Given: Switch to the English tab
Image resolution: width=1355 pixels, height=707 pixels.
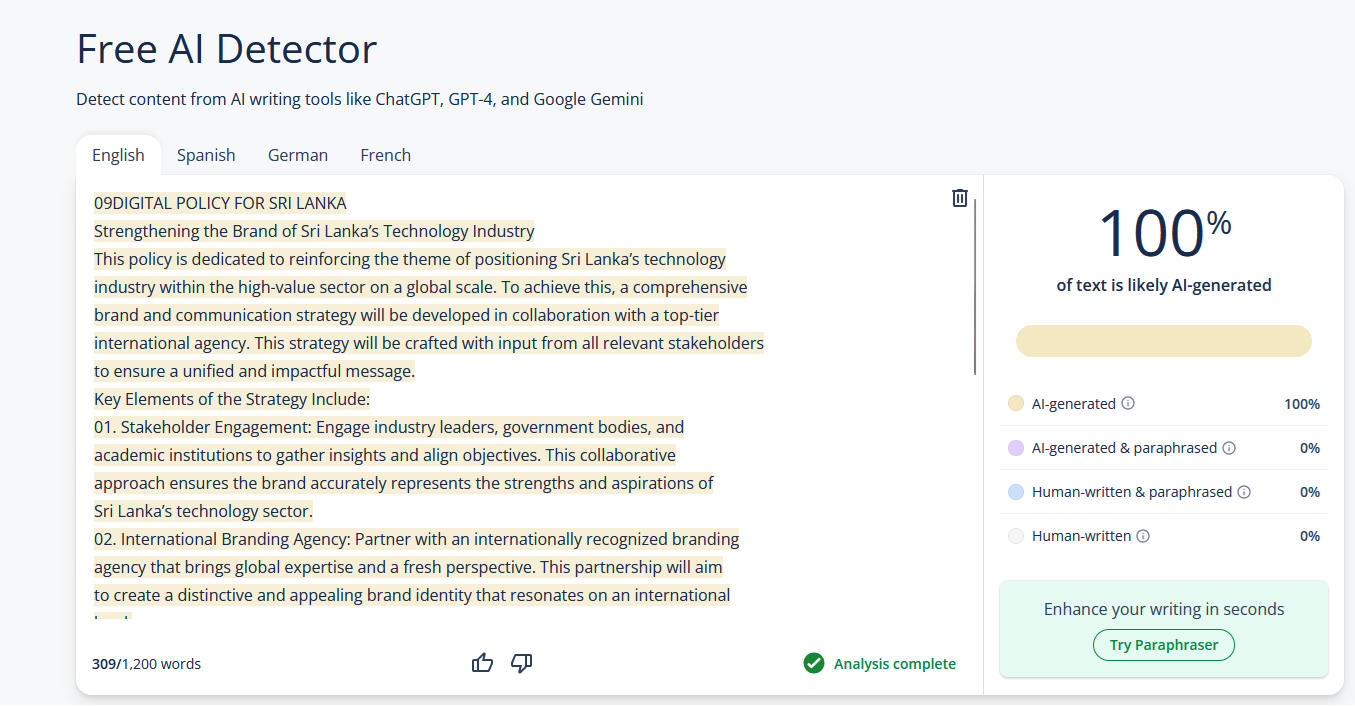Looking at the screenshot, I should click(118, 155).
